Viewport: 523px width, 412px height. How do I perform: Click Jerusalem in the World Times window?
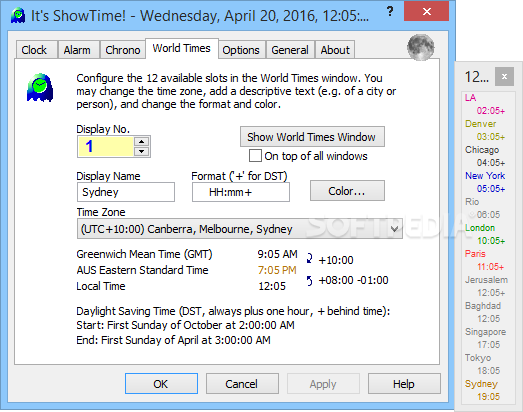click(487, 280)
